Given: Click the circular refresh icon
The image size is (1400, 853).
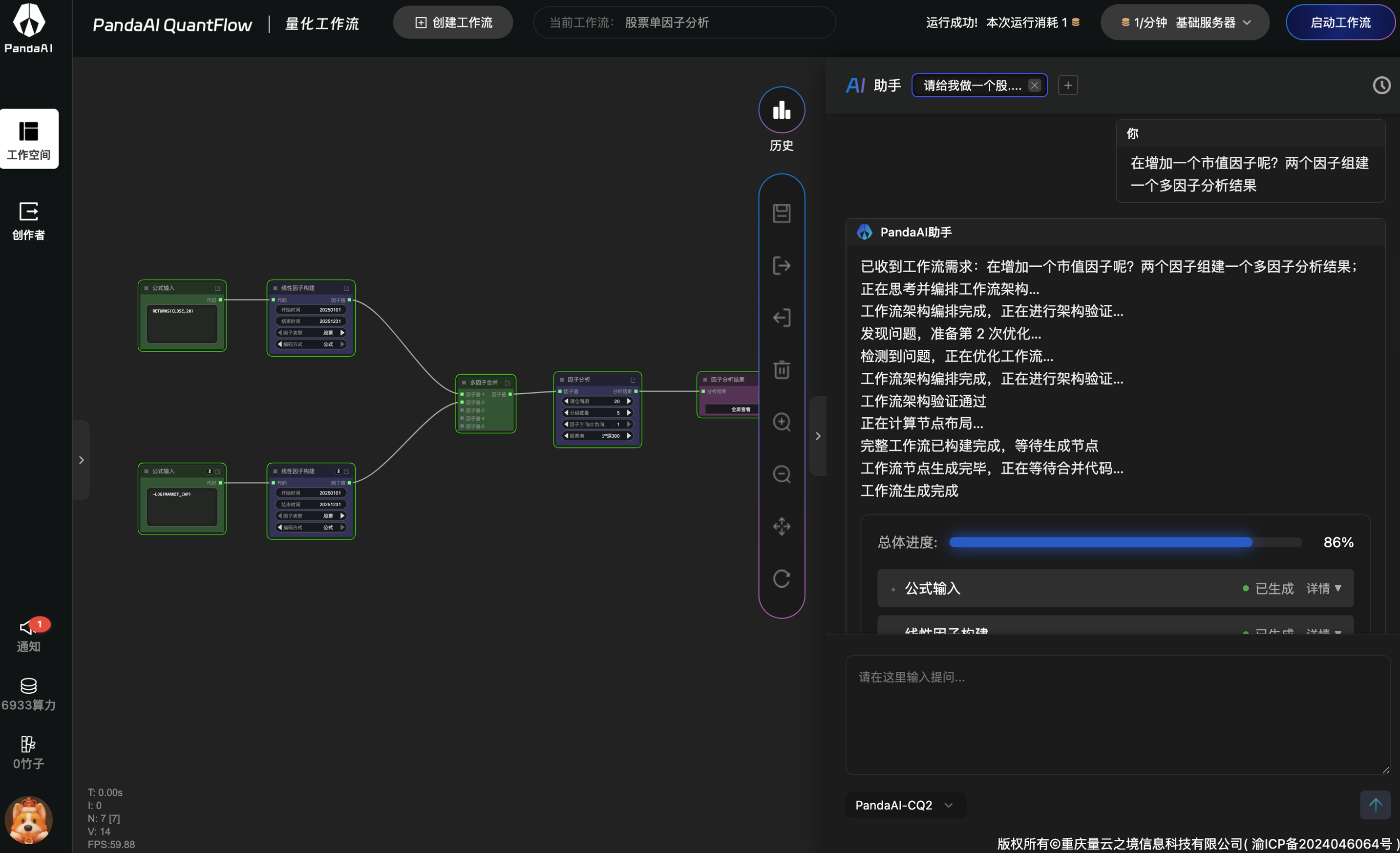Looking at the screenshot, I should [x=782, y=578].
